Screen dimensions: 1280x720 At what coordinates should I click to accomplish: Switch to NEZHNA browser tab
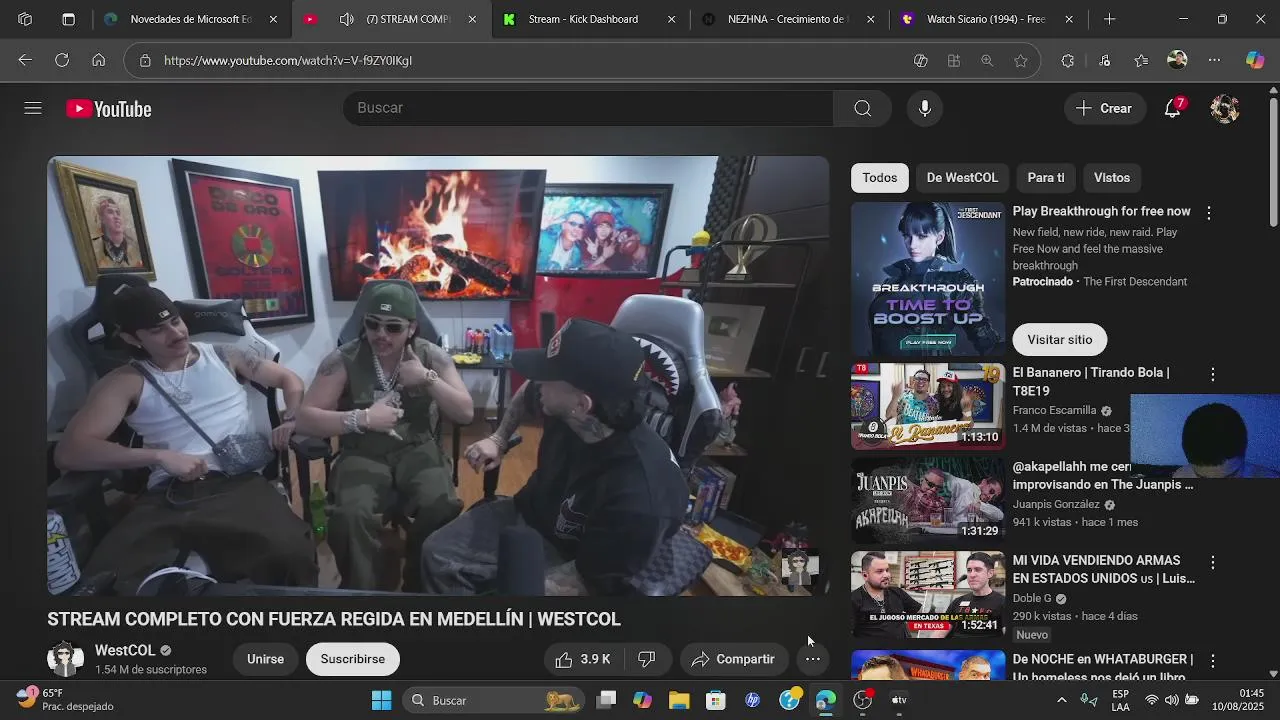[x=787, y=19]
